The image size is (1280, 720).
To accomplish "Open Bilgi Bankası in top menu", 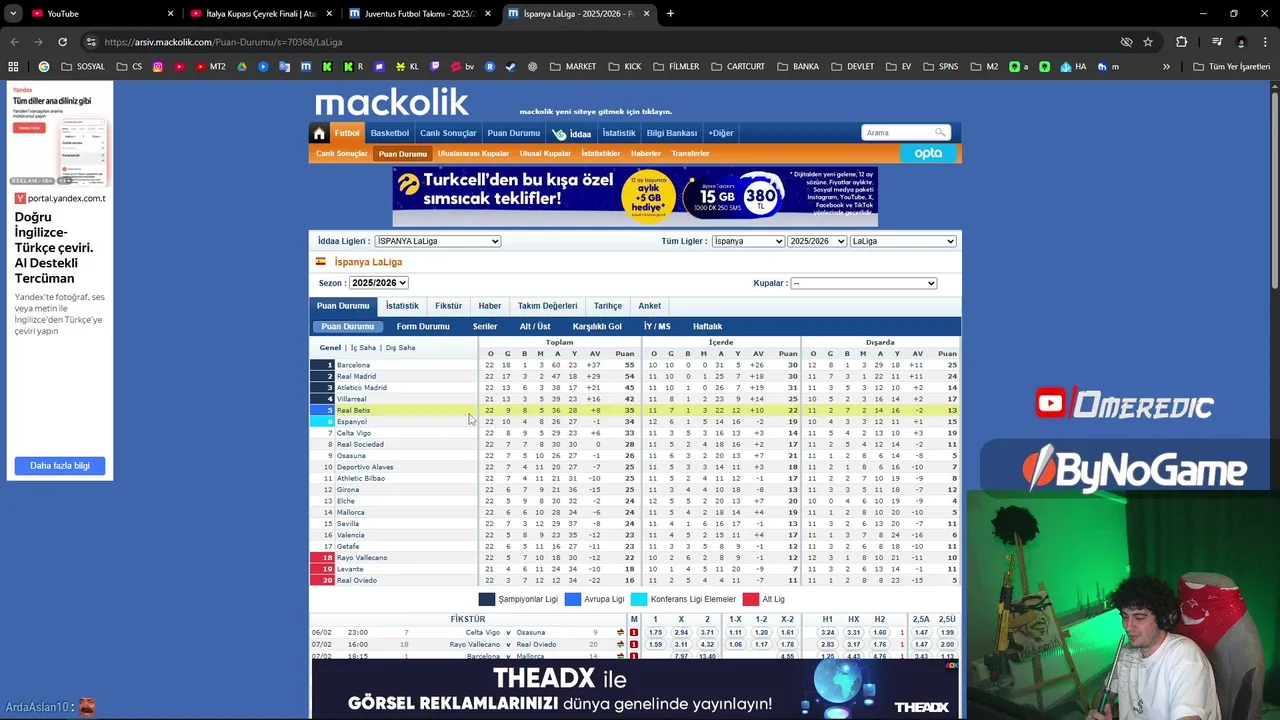I will point(672,133).
